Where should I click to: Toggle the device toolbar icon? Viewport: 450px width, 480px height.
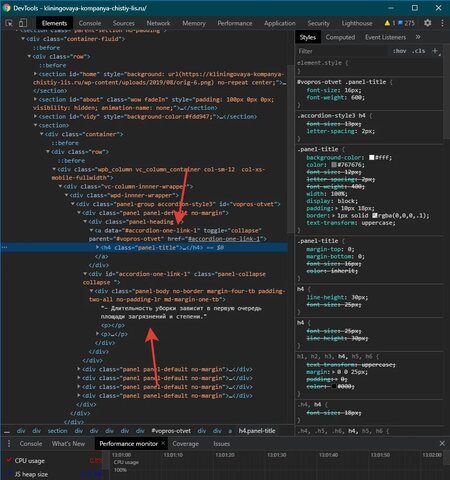(22, 23)
